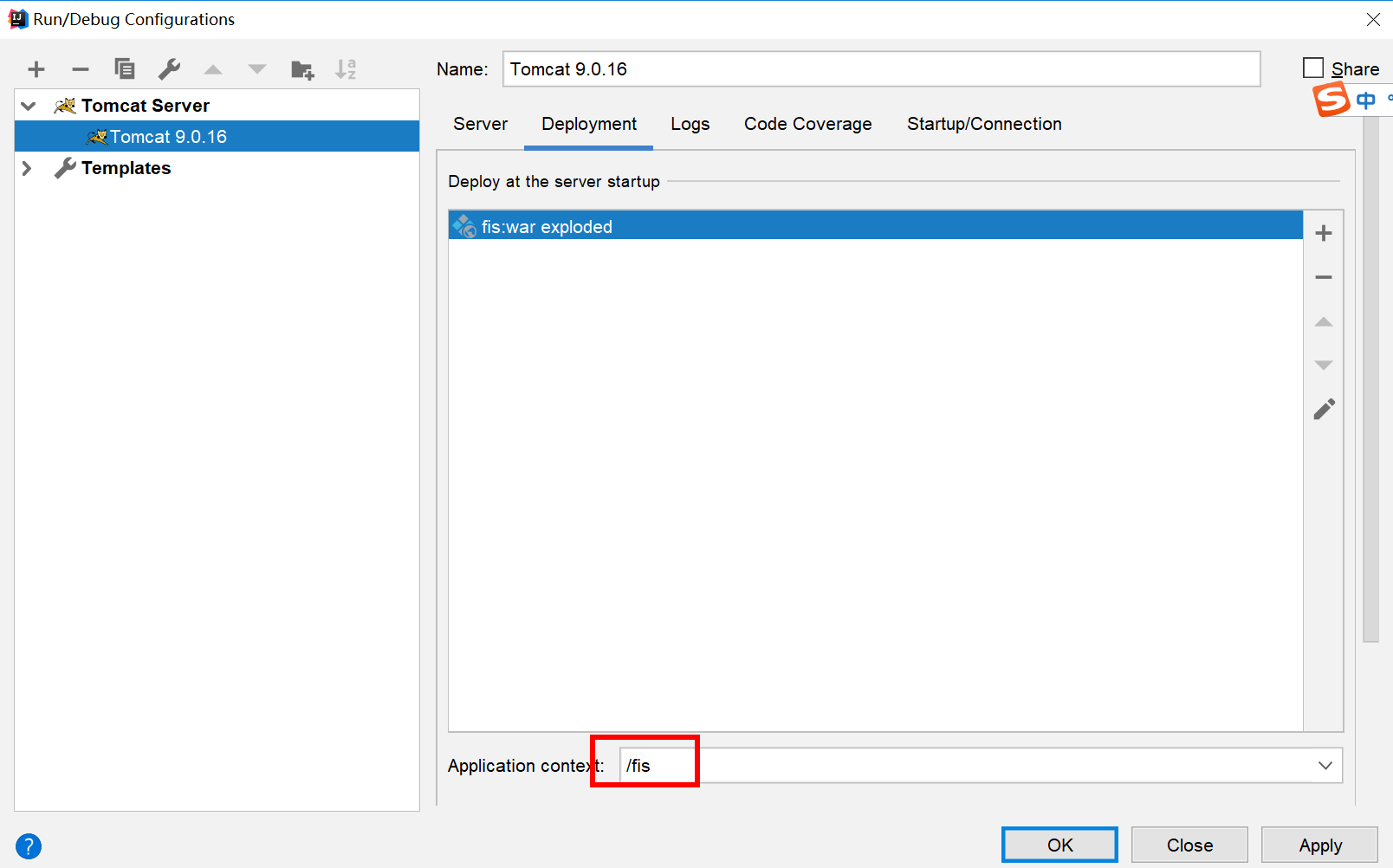Move configuration up in the list
This screenshot has height=868, width=1393.
213,69
